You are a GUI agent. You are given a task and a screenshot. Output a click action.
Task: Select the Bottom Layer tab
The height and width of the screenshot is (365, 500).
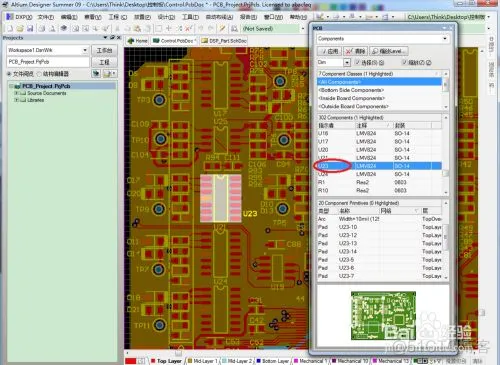272,361
